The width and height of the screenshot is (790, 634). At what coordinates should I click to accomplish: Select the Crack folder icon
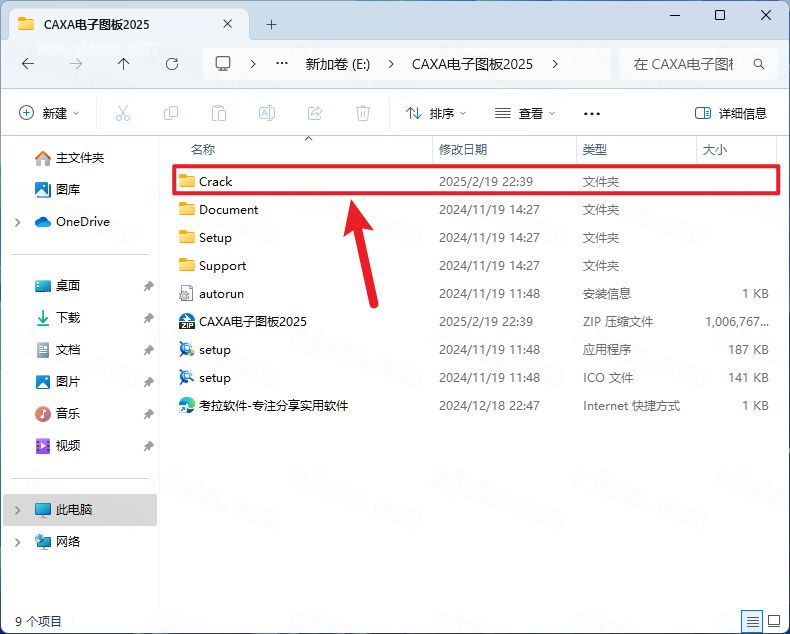point(186,181)
